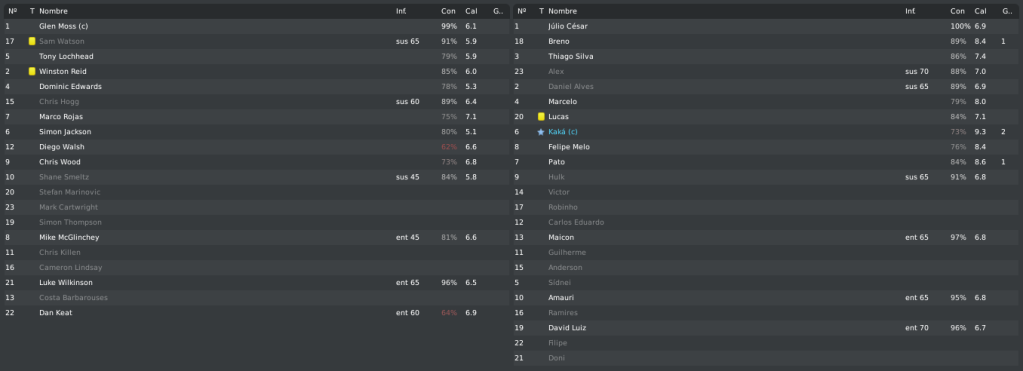
Task: Click the Nº header in right table
Action: tap(521, 11)
